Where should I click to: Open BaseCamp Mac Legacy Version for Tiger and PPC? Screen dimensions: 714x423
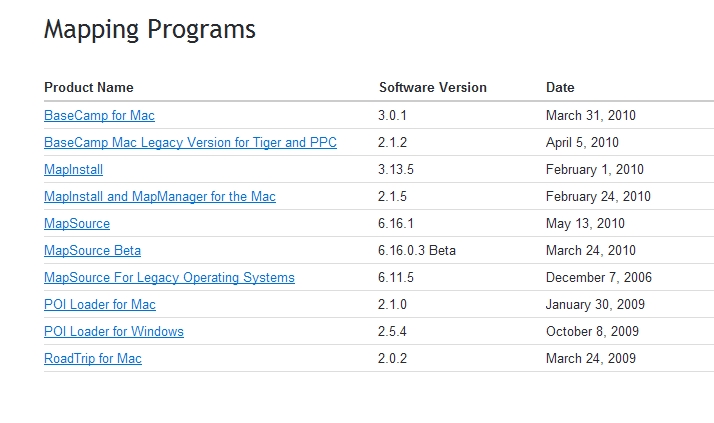pyautogui.click(x=190, y=142)
